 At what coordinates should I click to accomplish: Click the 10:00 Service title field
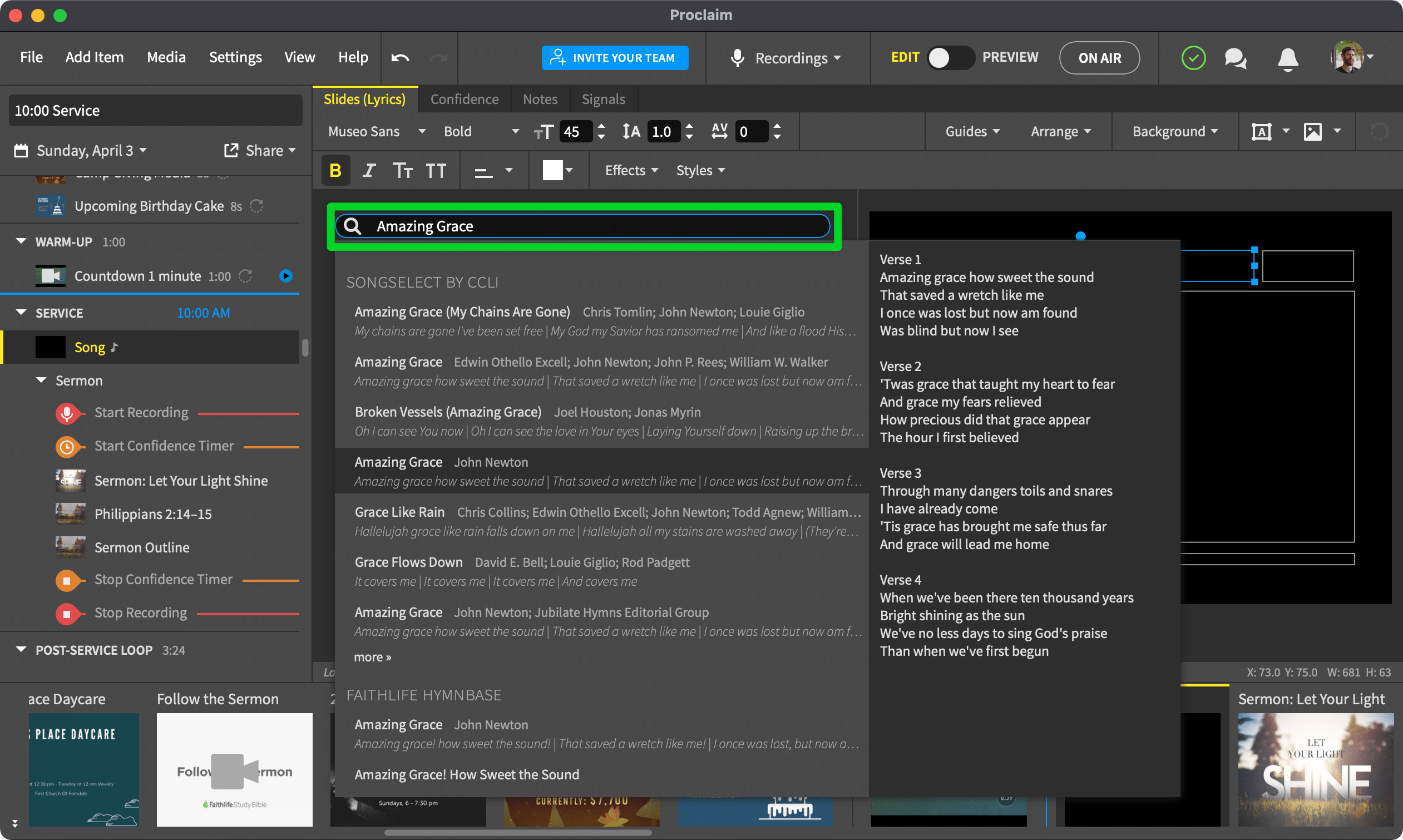click(156, 110)
